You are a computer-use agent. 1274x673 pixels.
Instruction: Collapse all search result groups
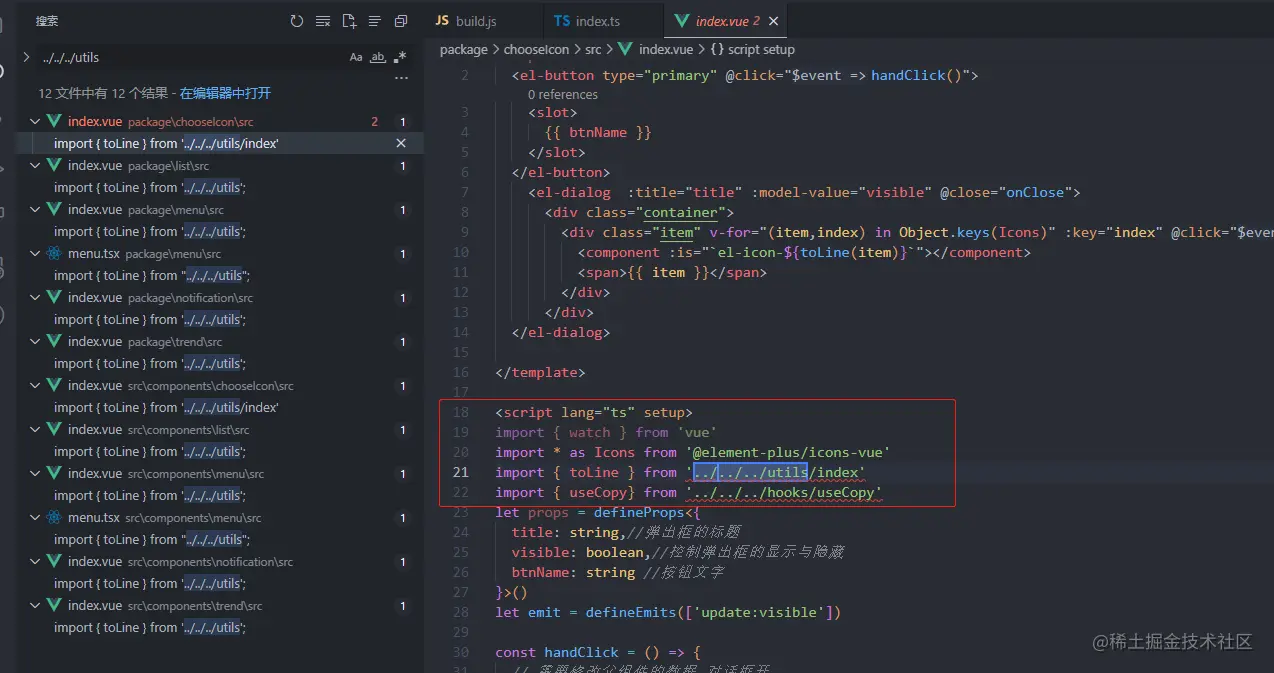click(401, 21)
